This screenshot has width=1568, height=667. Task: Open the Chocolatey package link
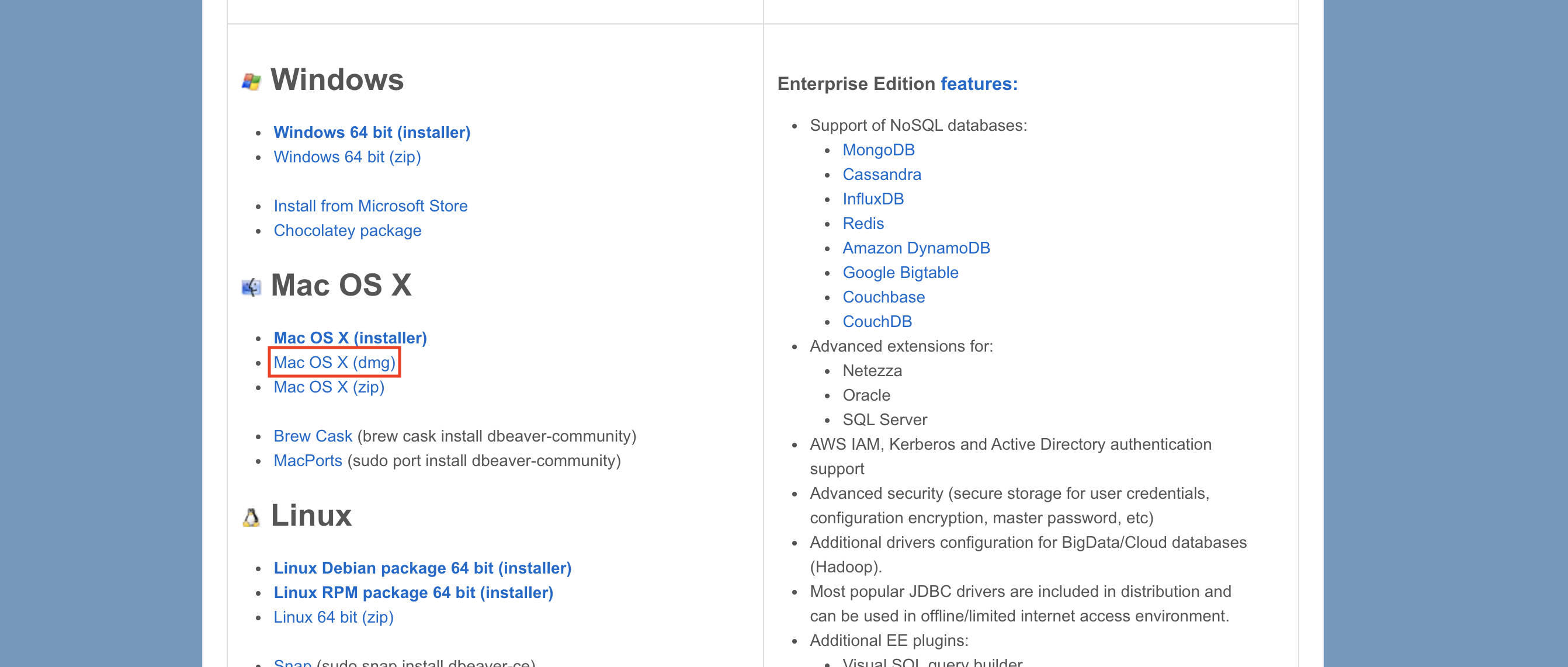pyautogui.click(x=347, y=231)
